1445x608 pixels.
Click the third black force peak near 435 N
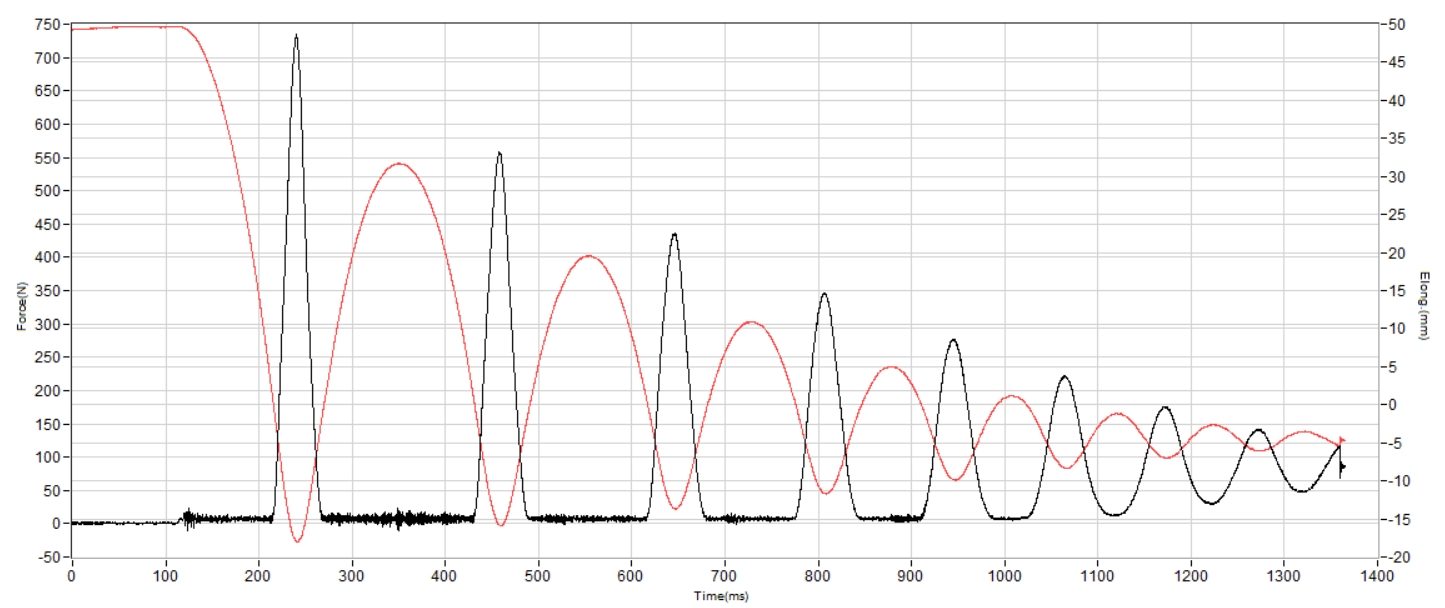click(675, 235)
